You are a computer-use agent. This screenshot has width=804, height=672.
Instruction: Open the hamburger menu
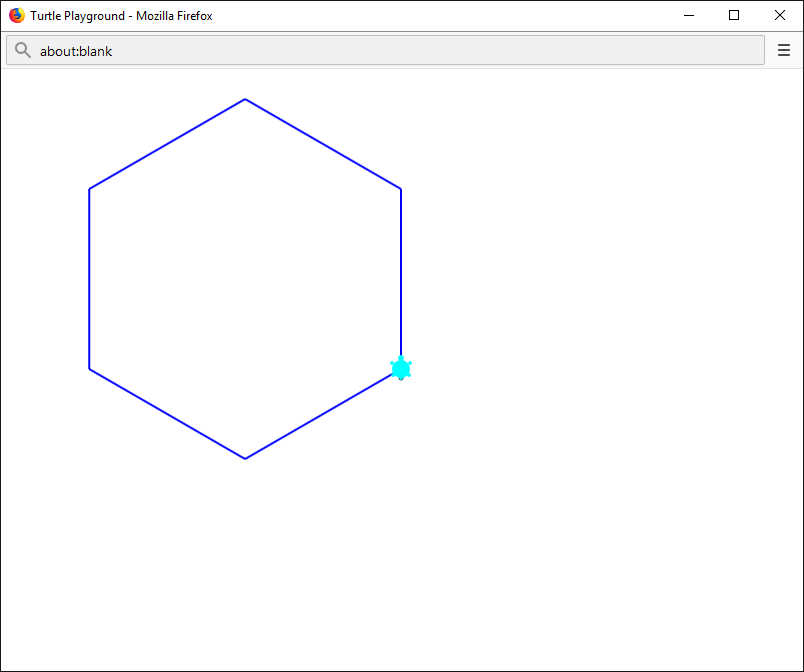tap(783, 50)
